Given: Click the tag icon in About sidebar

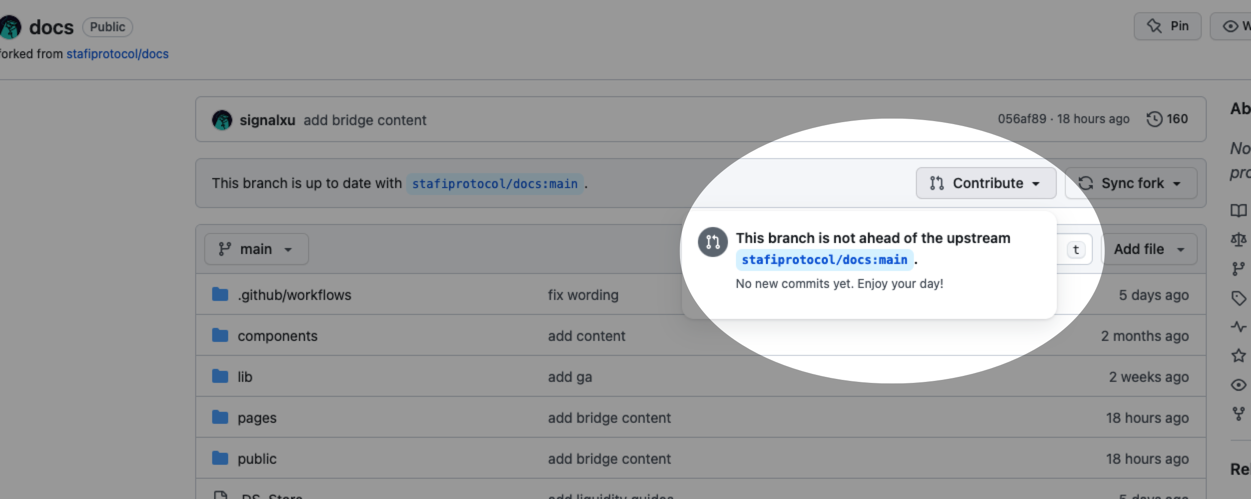Looking at the screenshot, I should [x=1239, y=298].
